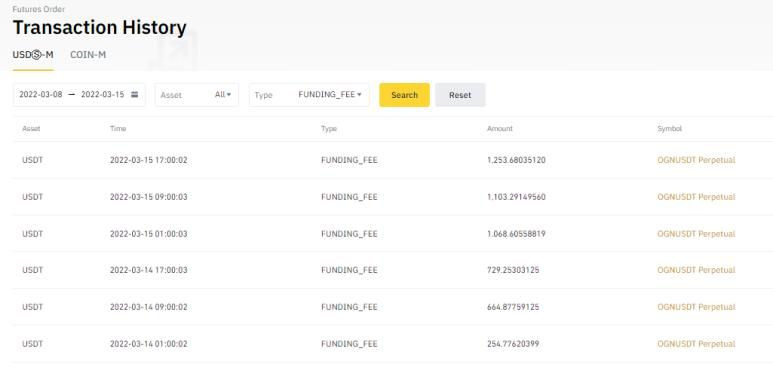
Task: Select amount 254.77620399
Action: click(x=513, y=343)
